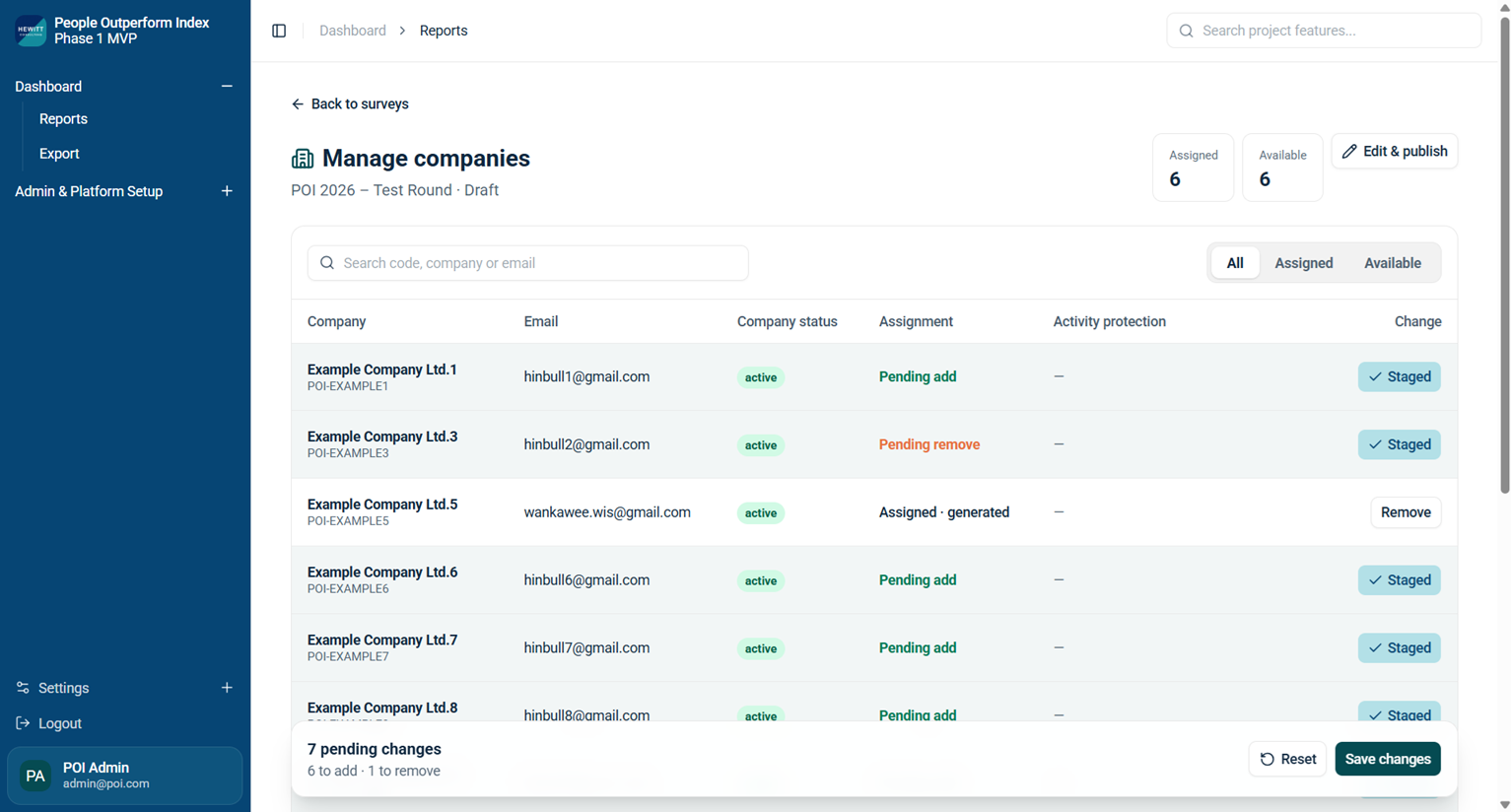Focus the Search code, company or email field
The image size is (1511, 812).
527,263
